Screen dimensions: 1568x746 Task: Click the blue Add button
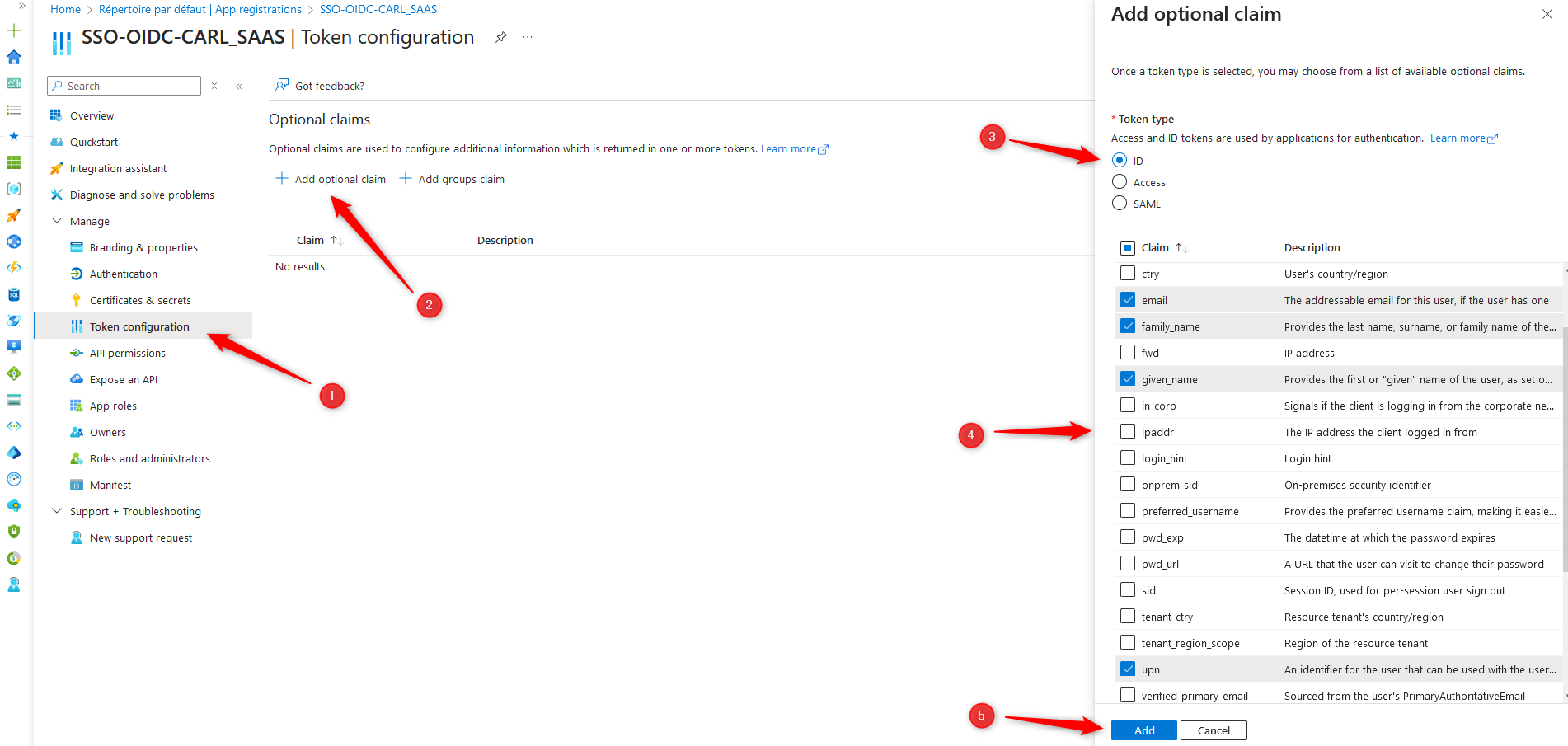tap(1143, 730)
